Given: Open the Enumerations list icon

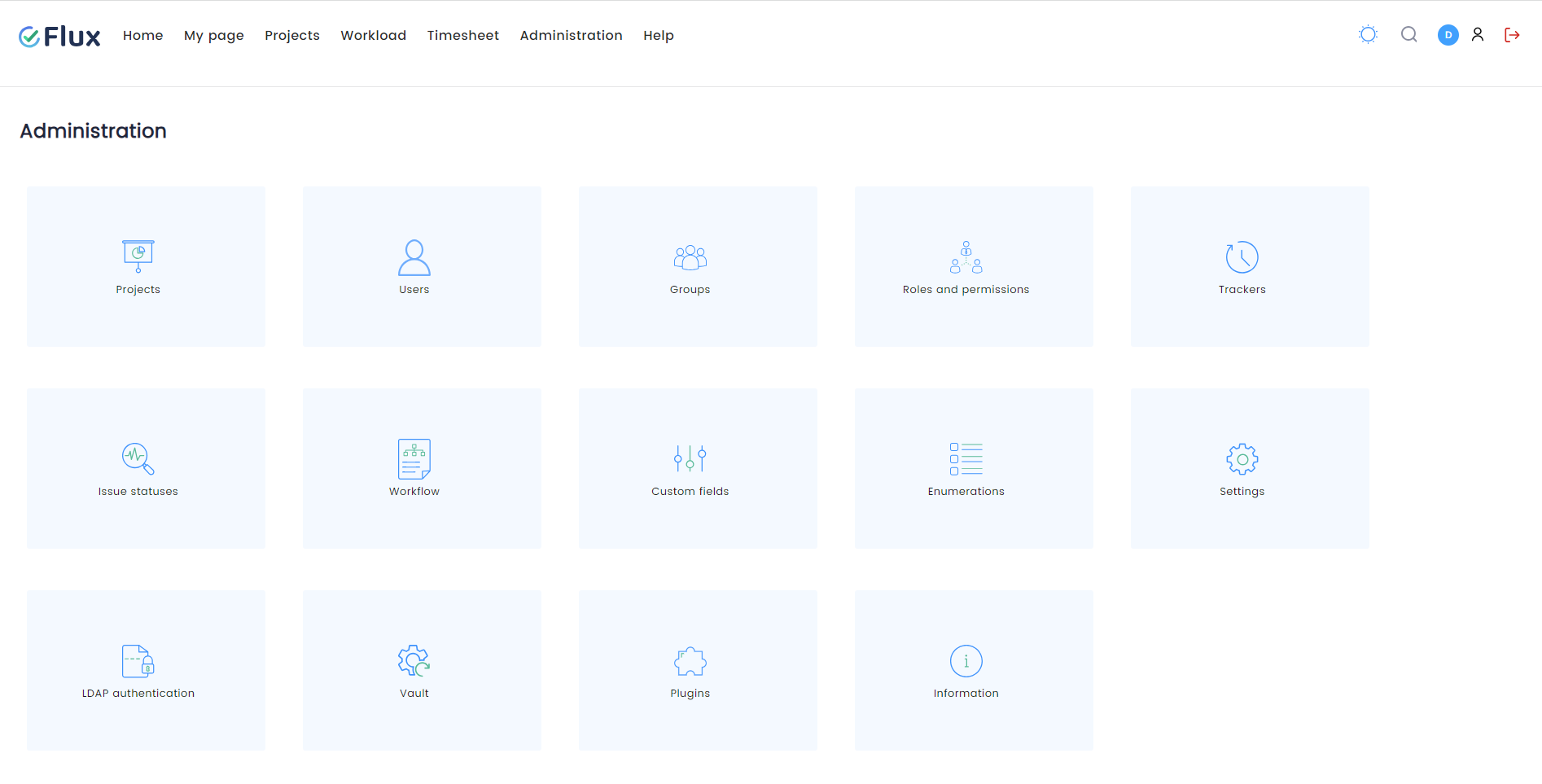Looking at the screenshot, I should (966, 458).
